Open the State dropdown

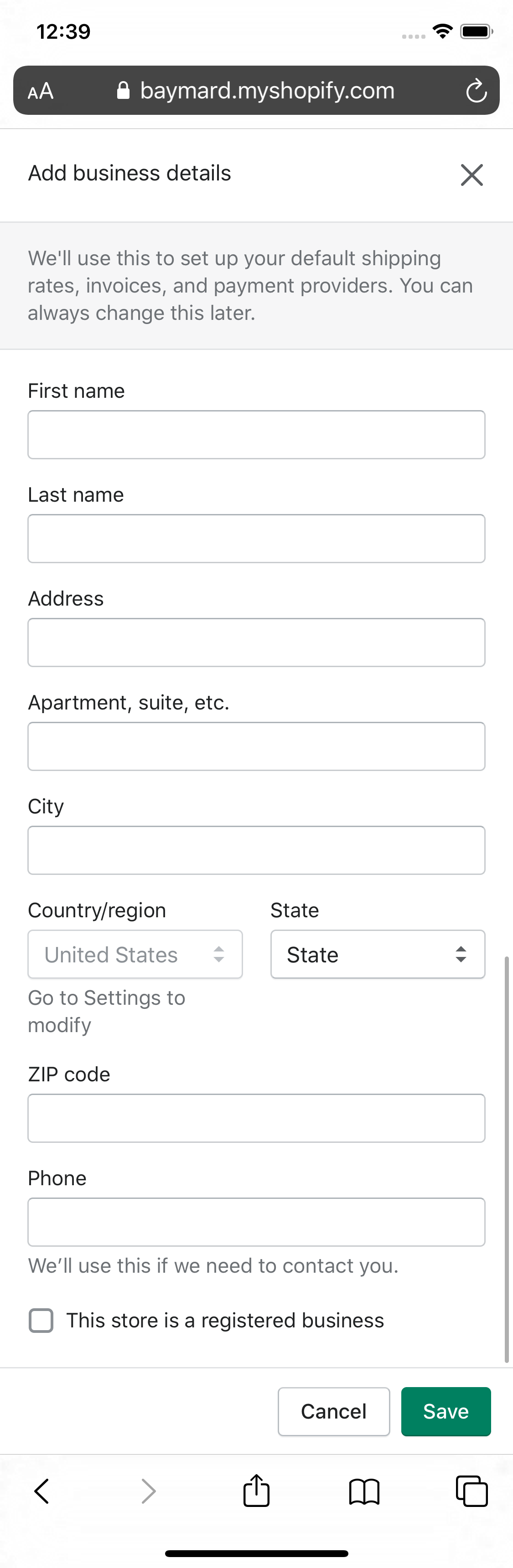click(377, 954)
